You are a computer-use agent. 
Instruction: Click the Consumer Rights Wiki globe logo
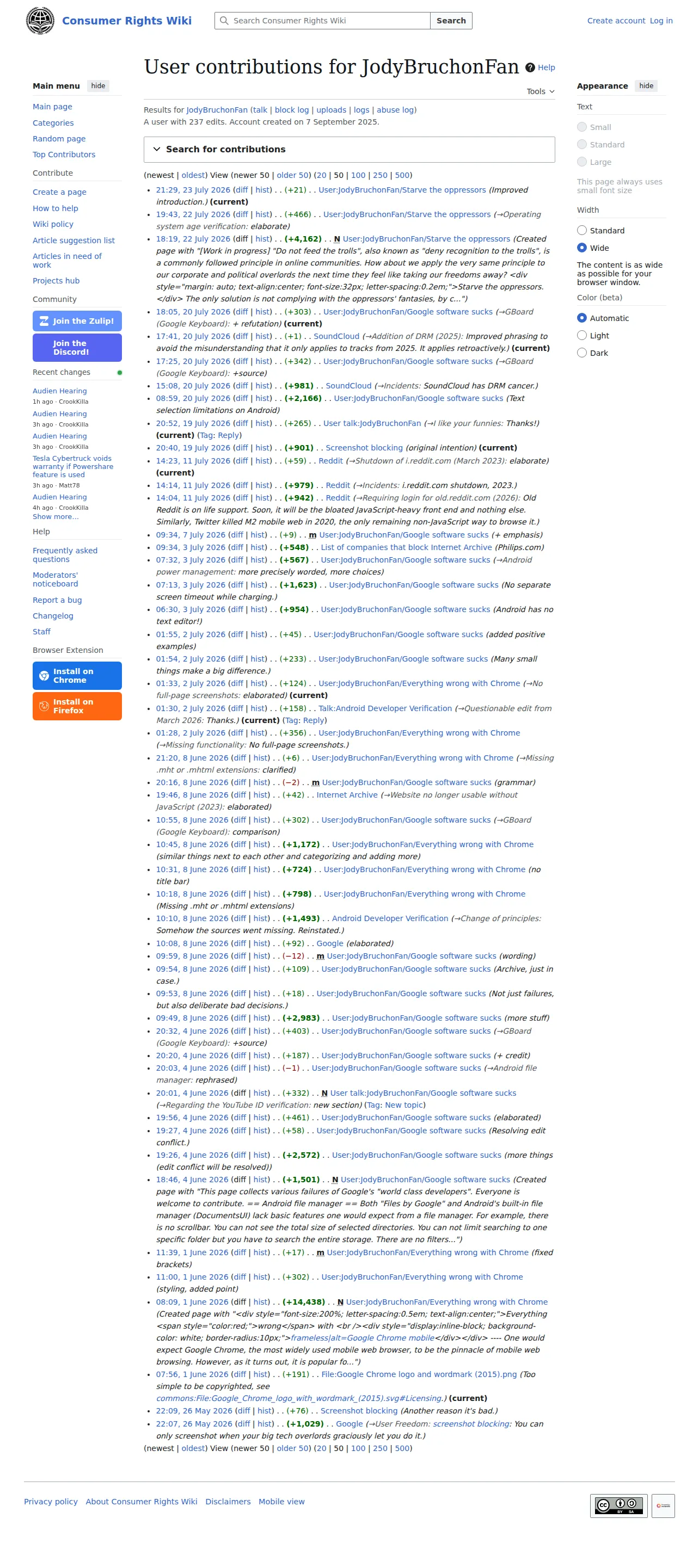(40, 21)
